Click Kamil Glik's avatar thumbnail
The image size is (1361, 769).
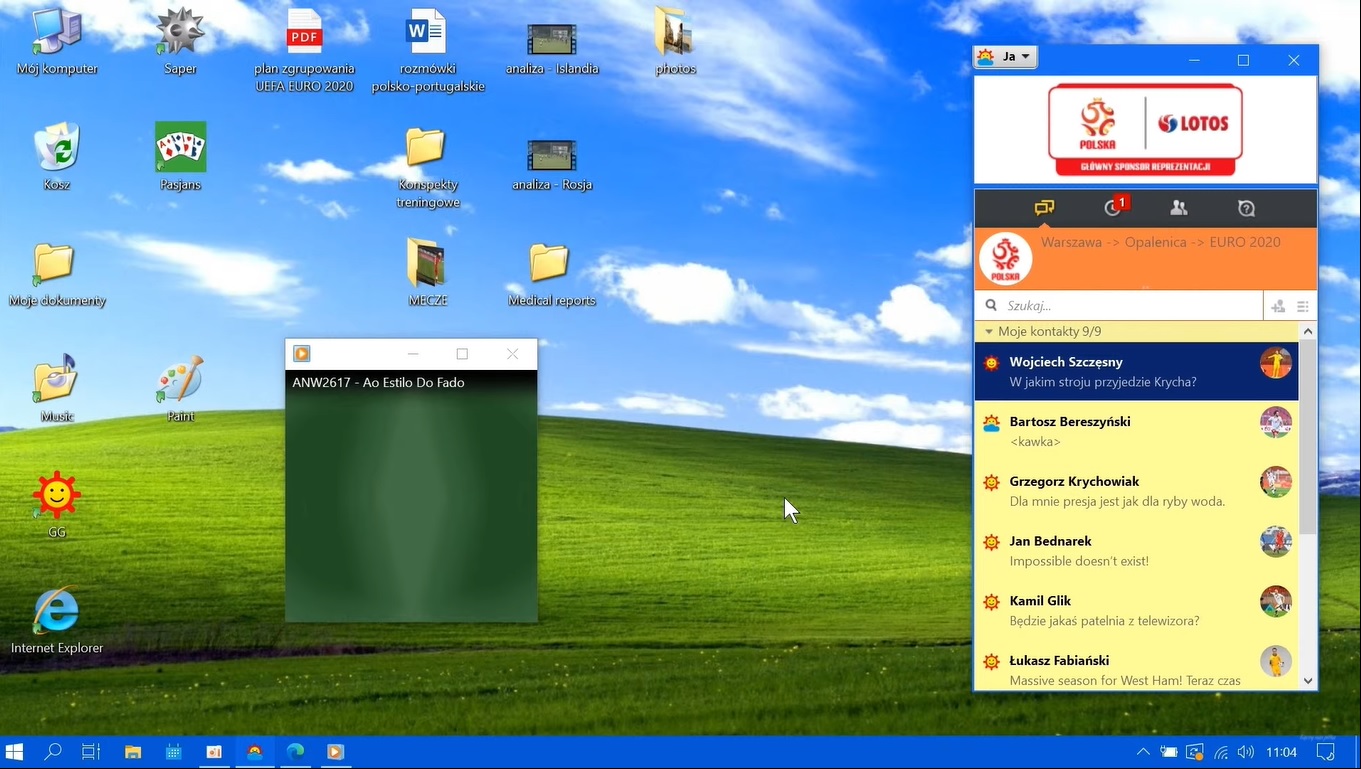click(1276, 601)
